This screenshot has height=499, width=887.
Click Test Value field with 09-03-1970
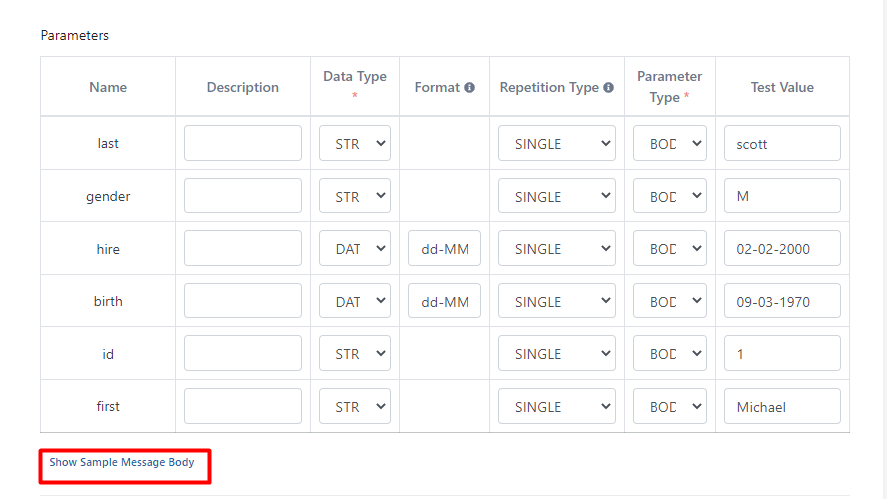click(x=782, y=301)
